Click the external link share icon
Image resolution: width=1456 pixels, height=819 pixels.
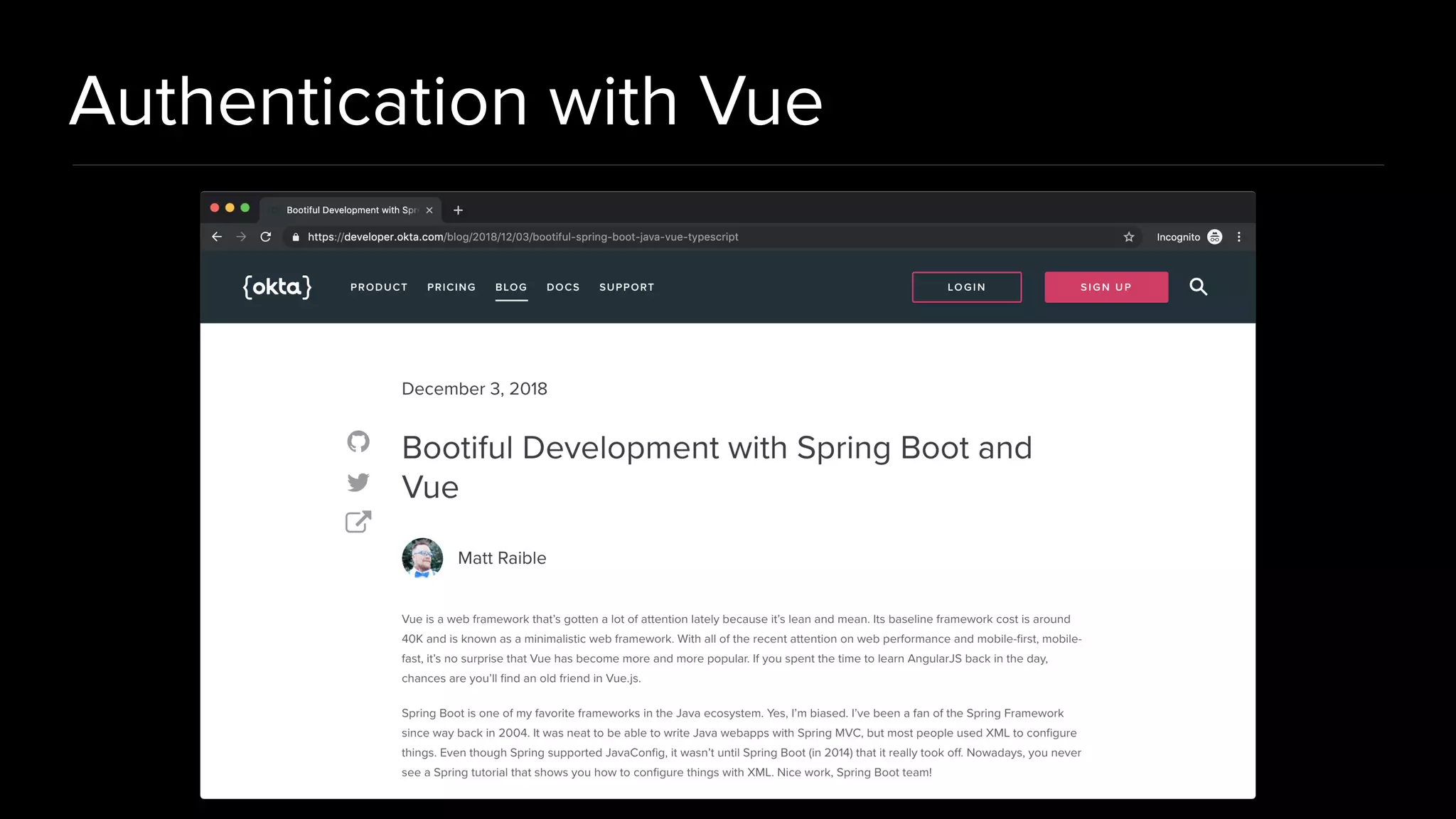[358, 522]
